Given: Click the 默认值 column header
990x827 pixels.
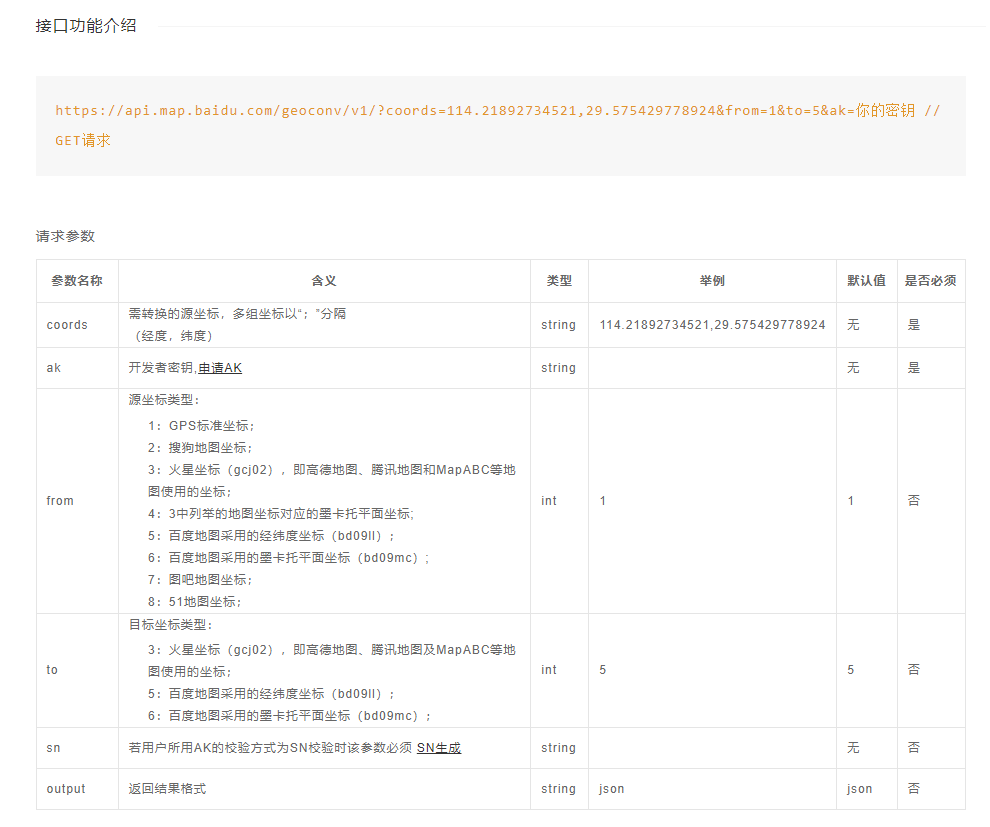Looking at the screenshot, I should (866, 281).
